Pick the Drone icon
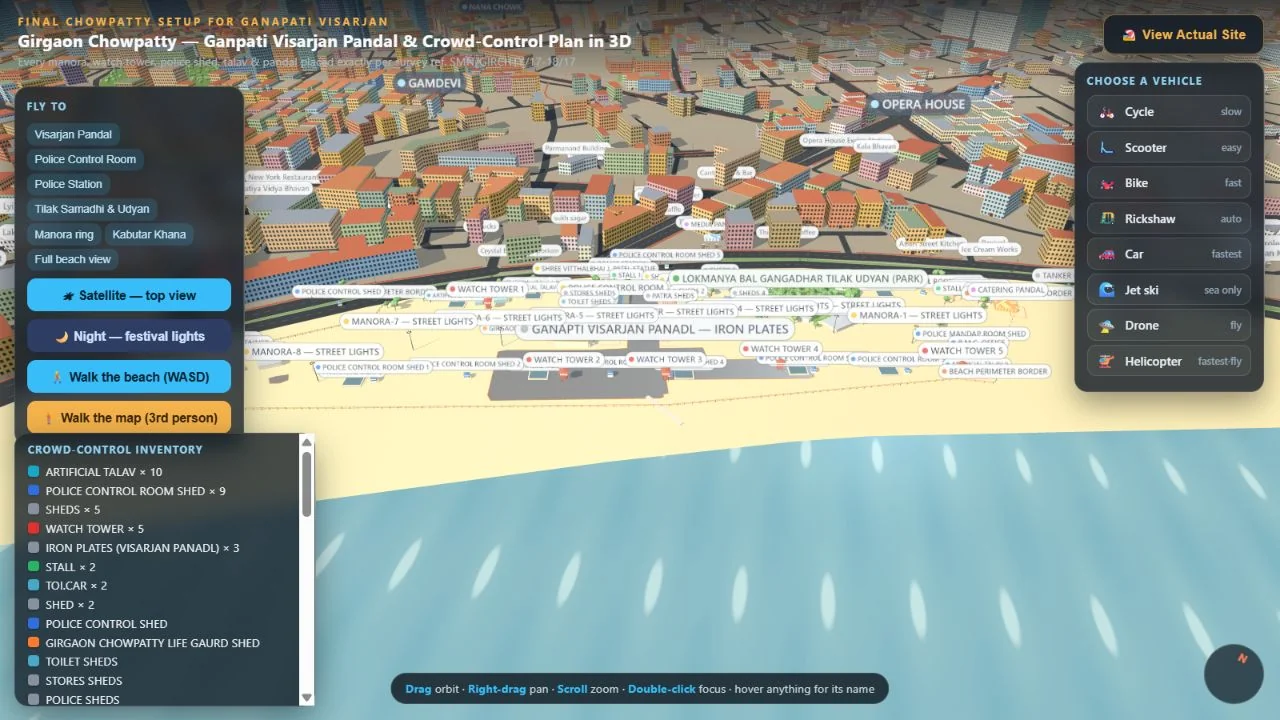Image resolution: width=1280 pixels, height=720 pixels. coord(1106,326)
